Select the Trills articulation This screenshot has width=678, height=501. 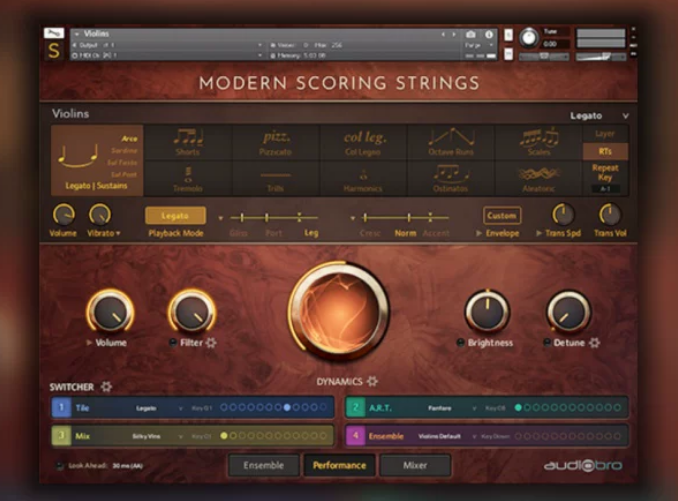(x=275, y=179)
